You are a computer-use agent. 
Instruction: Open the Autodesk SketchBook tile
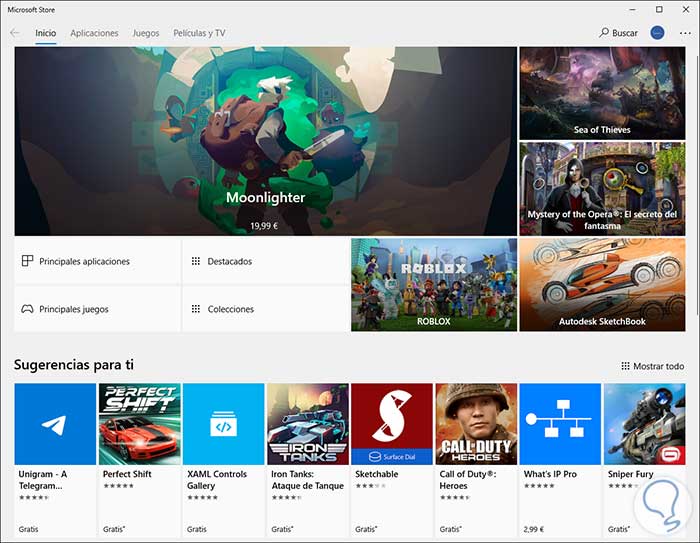pyautogui.click(x=602, y=285)
